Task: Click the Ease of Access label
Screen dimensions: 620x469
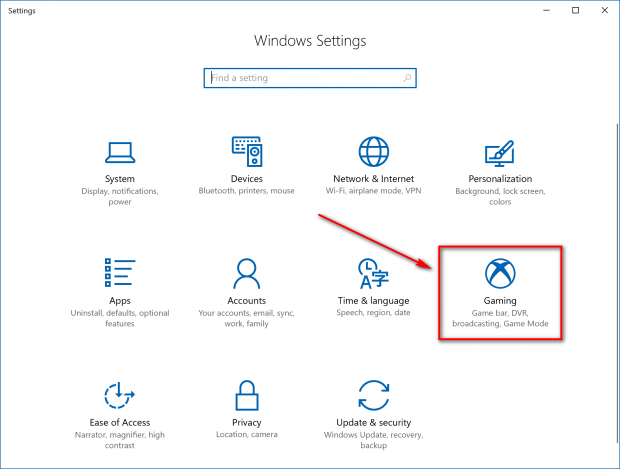Action: [120, 422]
